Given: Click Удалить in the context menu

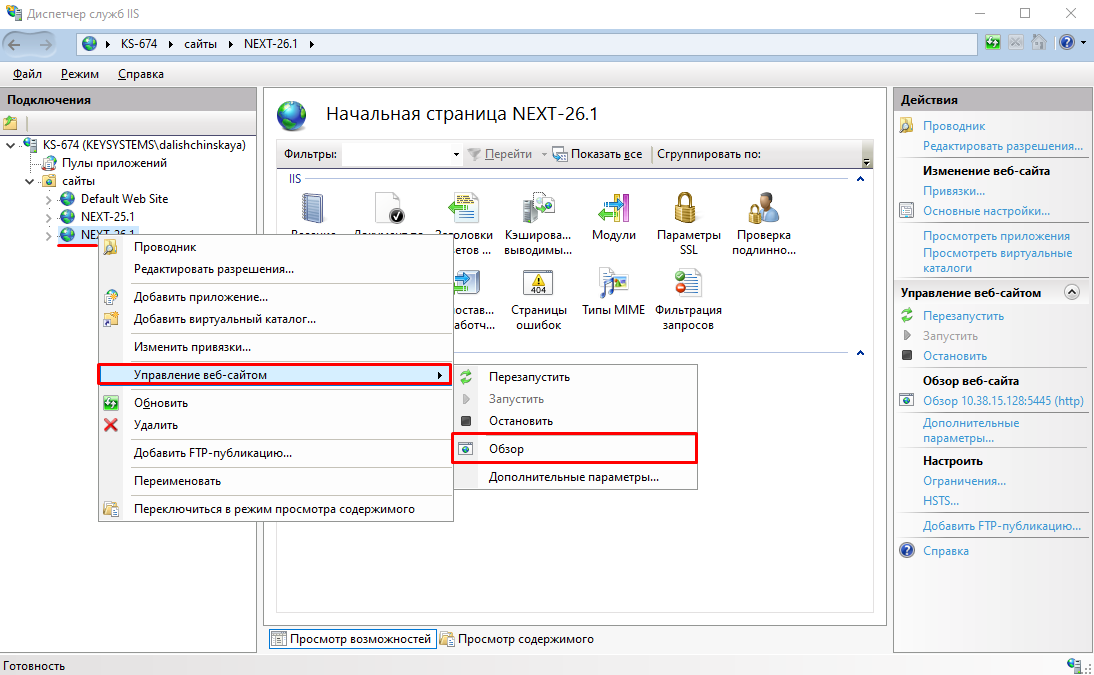Looking at the screenshot, I should click(x=156, y=425).
